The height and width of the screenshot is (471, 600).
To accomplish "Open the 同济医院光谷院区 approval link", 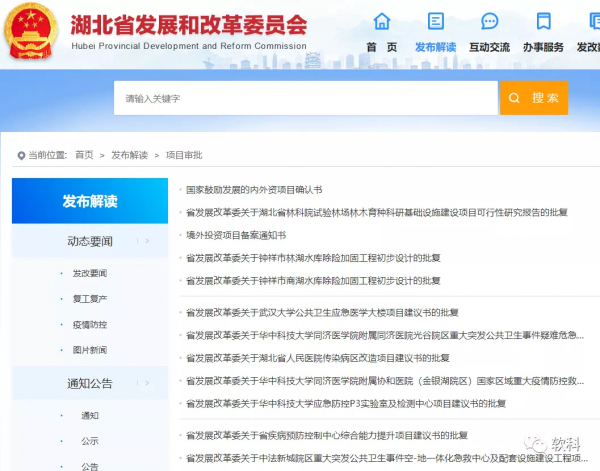I will coord(385,336).
